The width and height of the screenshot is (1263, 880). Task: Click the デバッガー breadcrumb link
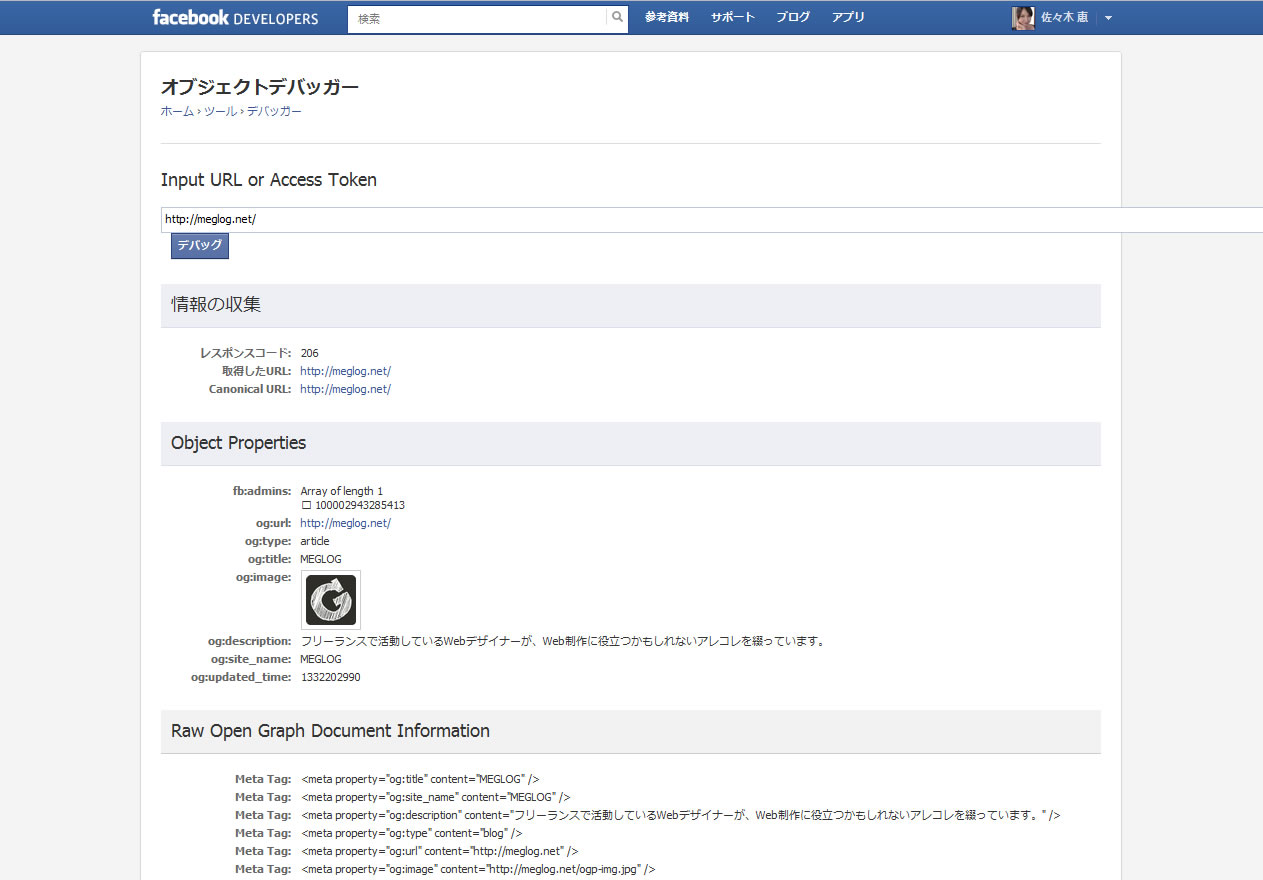[x=272, y=111]
